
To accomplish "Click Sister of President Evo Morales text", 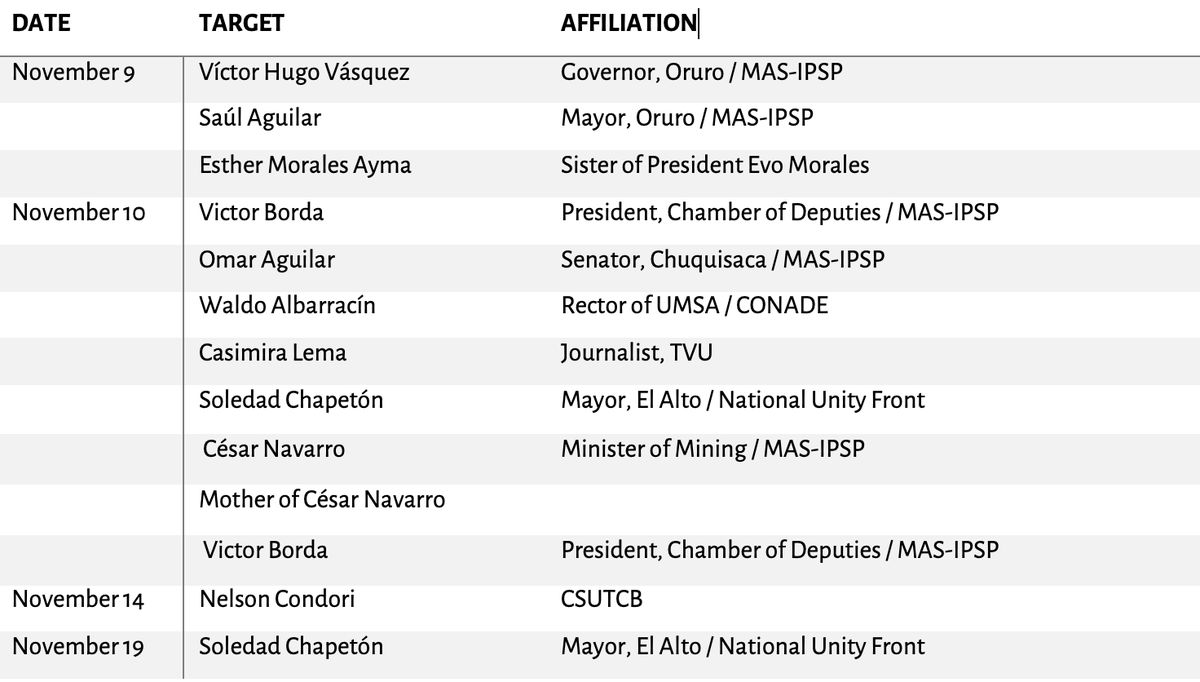I will pyautogui.click(x=715, y=165).
